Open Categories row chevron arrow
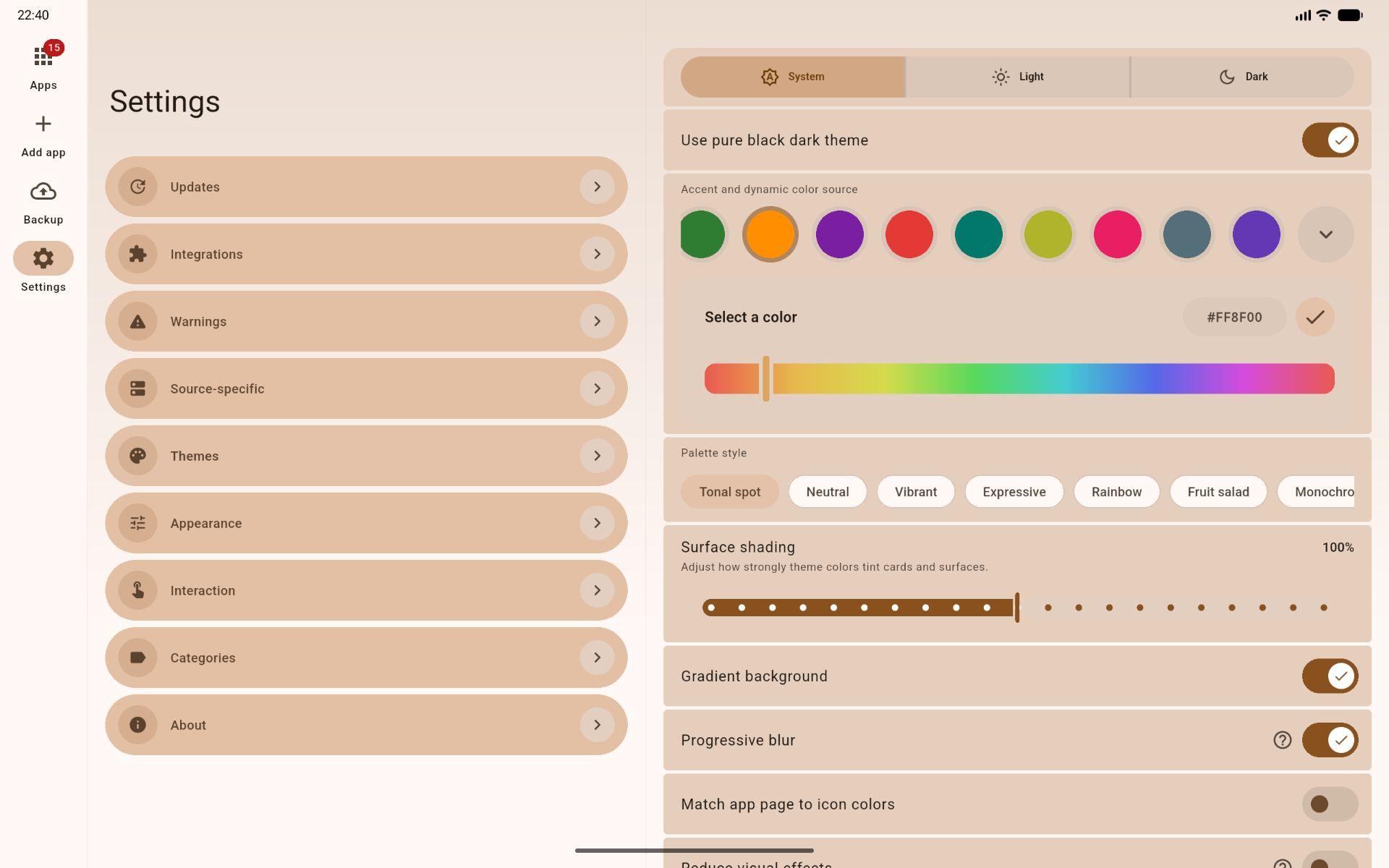This screenshot has width=1389, height=868. [x=597, y=658]
